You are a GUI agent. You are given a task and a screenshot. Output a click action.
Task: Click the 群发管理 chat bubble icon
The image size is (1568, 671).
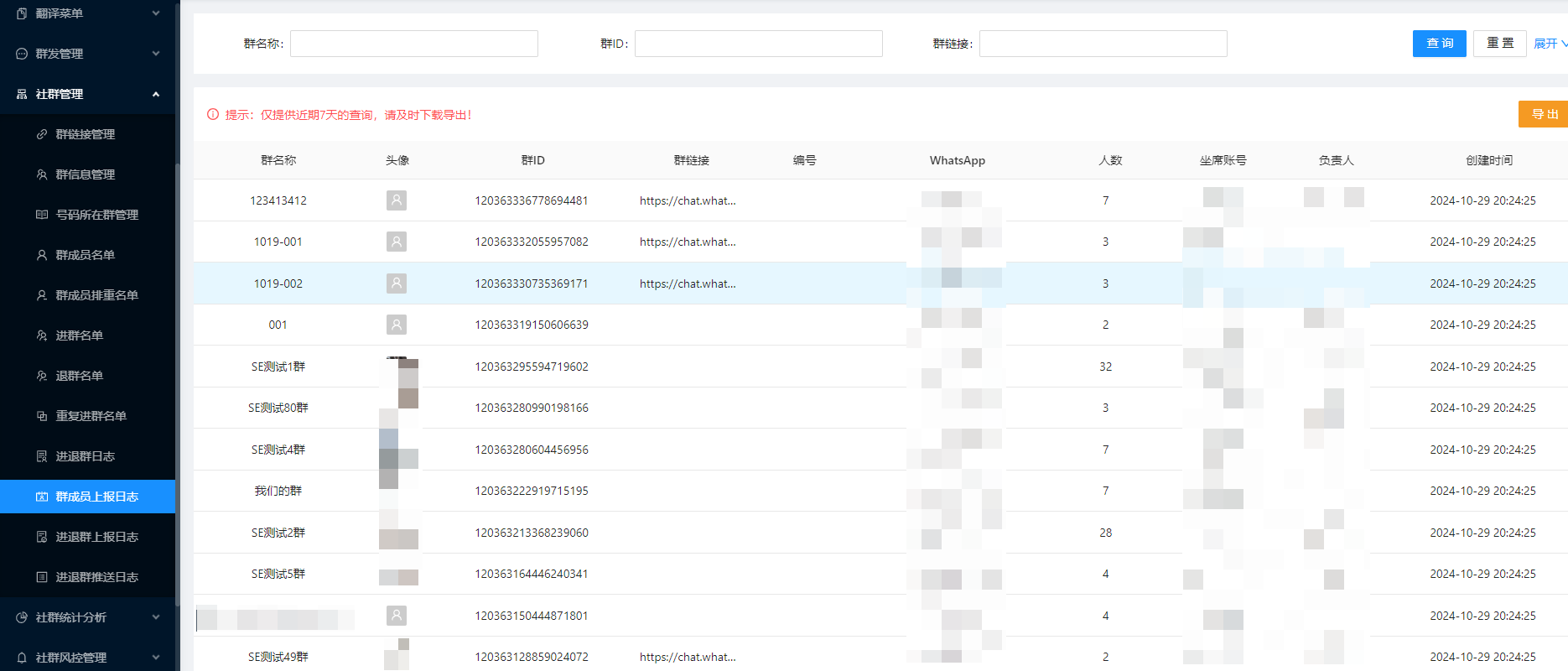(x=22, y=54)
